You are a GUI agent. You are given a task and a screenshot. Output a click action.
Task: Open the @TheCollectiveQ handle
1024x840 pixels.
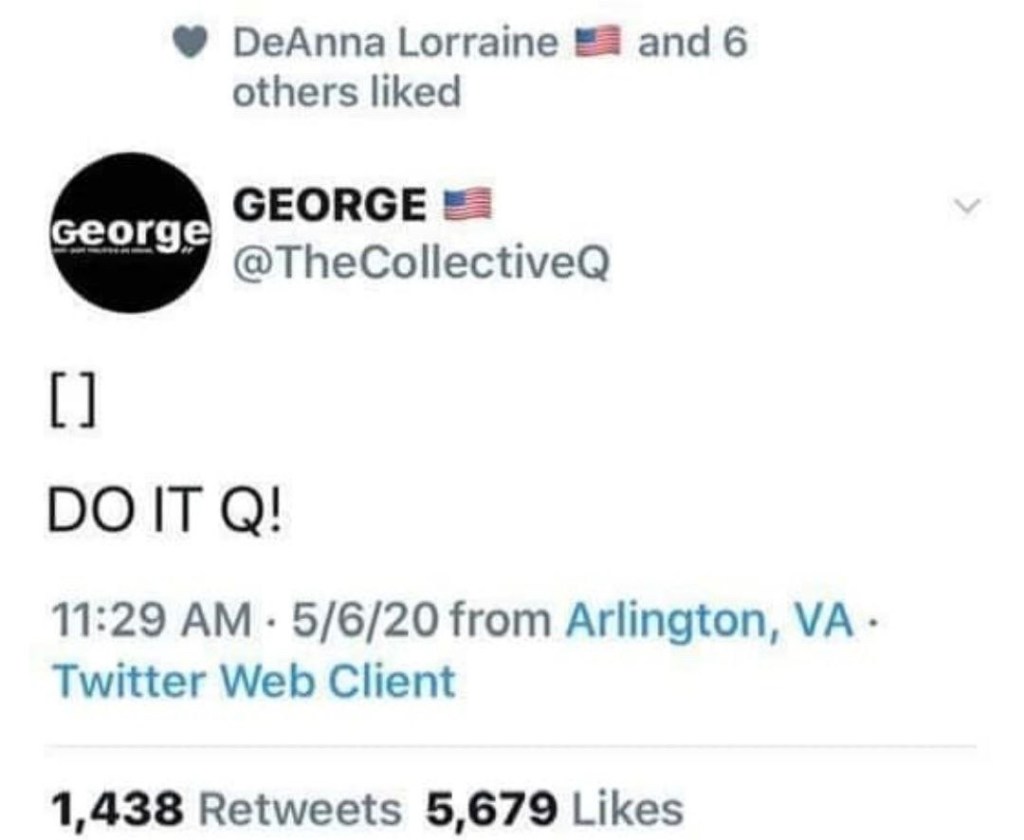421,262
